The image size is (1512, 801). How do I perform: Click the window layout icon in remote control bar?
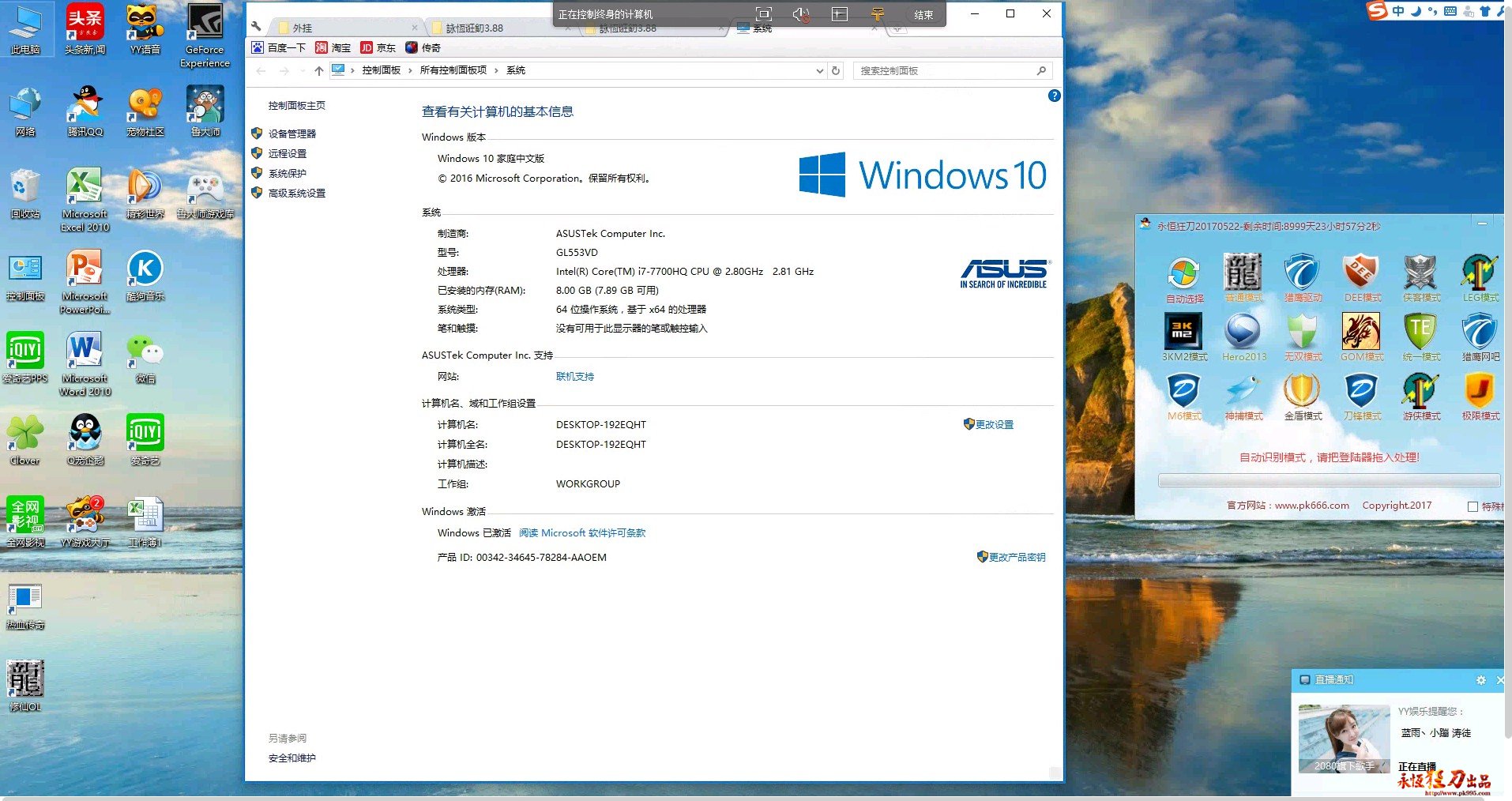tap(839, 14)
